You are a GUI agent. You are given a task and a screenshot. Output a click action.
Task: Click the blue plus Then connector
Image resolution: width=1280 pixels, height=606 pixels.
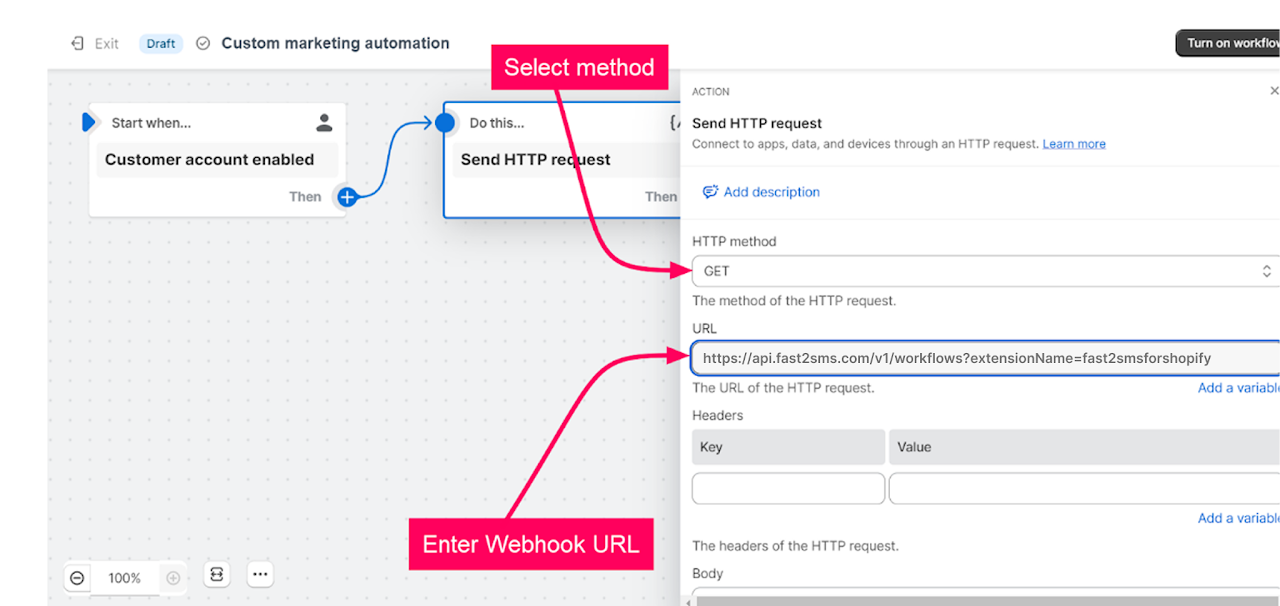pyautogui.click(x=347, y=197)
